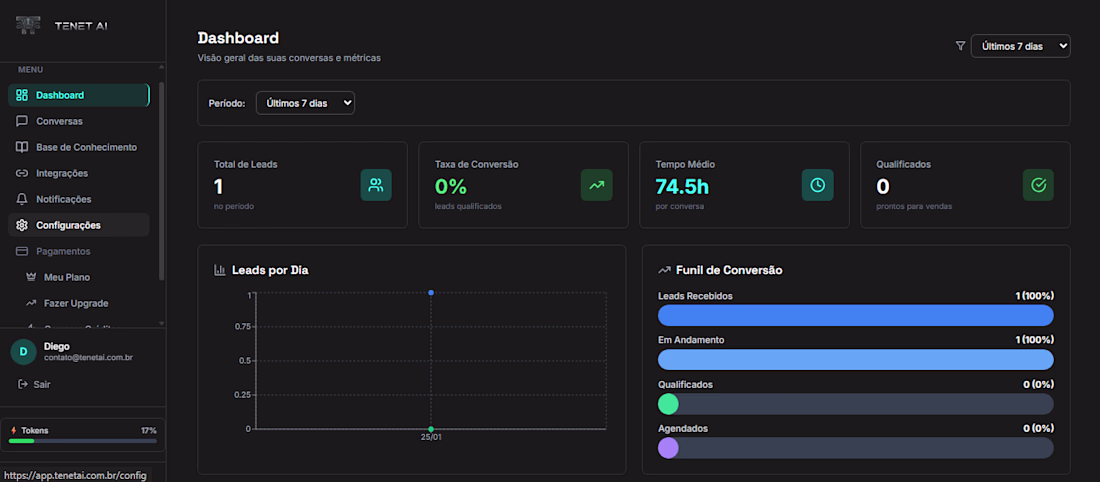Click the Tenet AI logo icon

point(28,26)
